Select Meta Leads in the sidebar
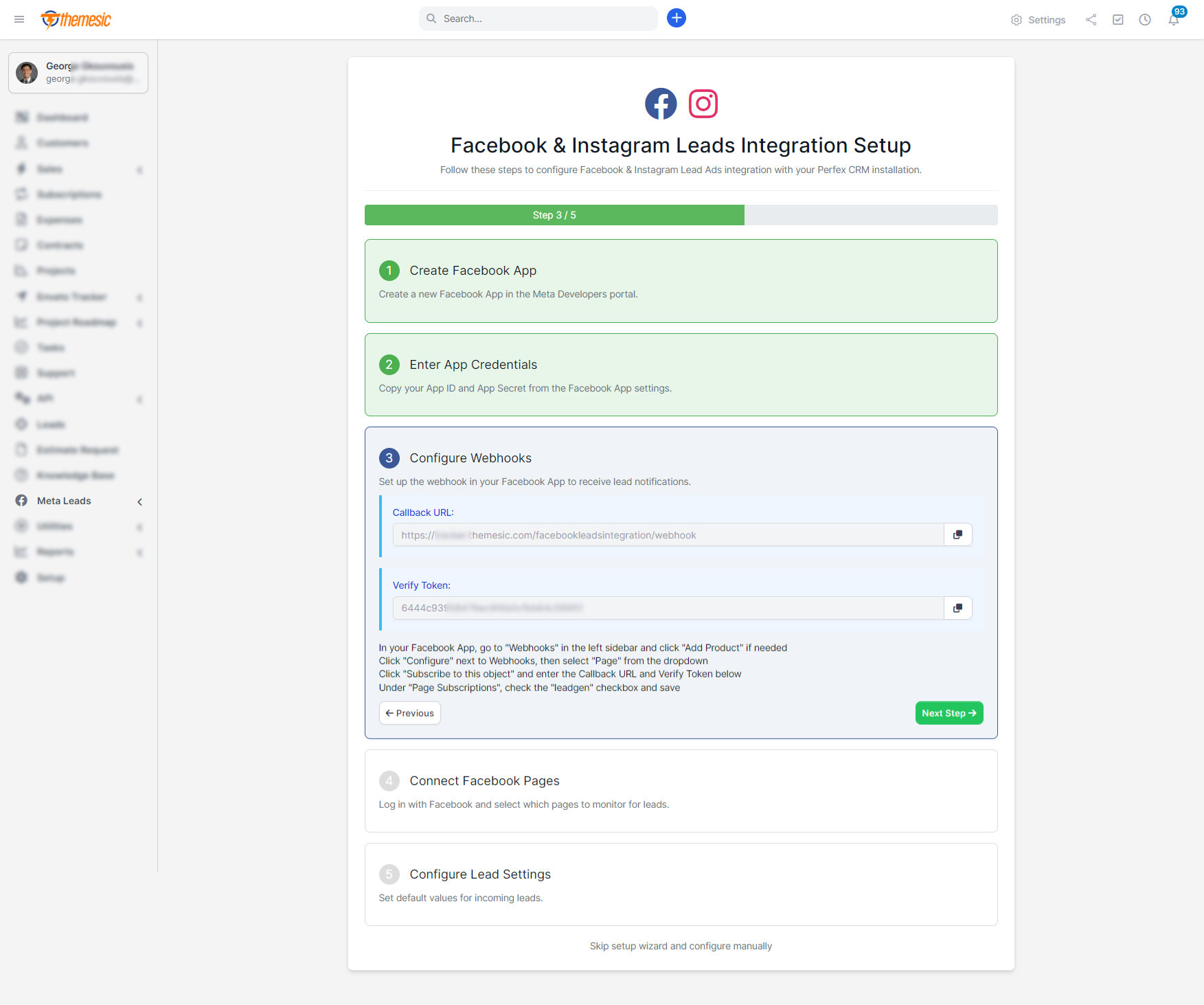 coord(65,501)
